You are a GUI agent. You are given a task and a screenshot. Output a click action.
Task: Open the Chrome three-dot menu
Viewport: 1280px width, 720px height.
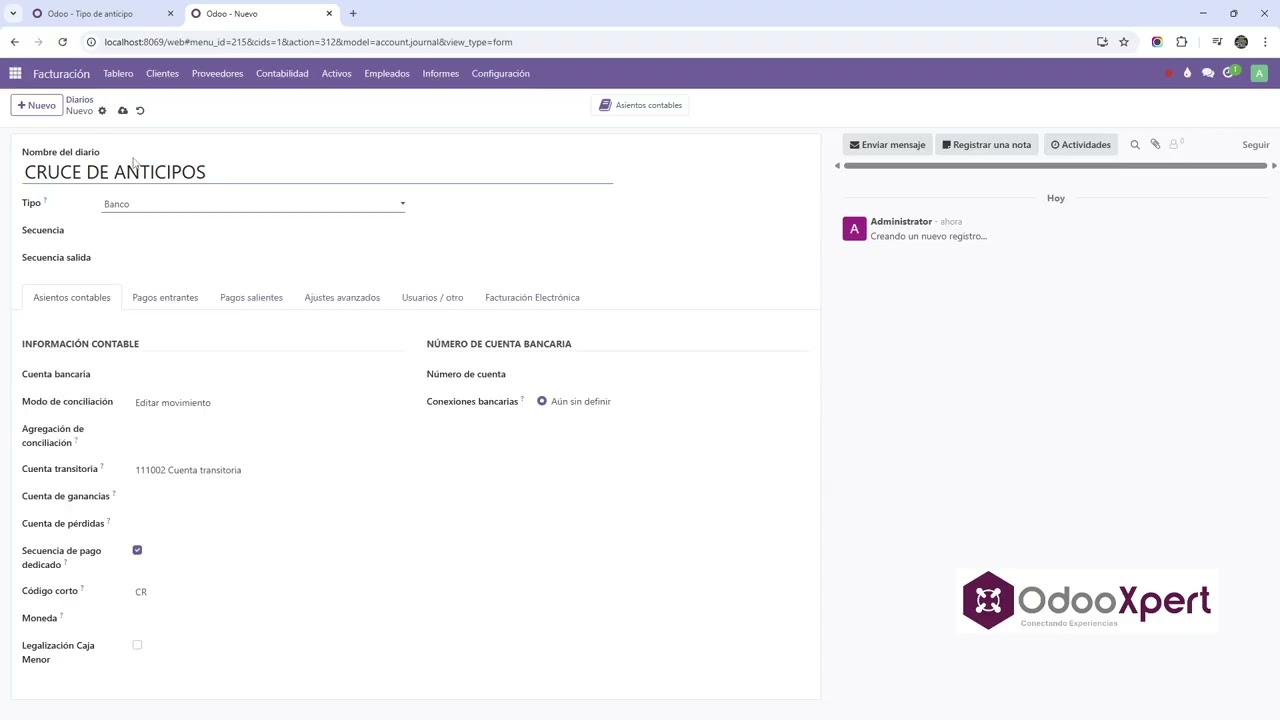(1264, 42)
